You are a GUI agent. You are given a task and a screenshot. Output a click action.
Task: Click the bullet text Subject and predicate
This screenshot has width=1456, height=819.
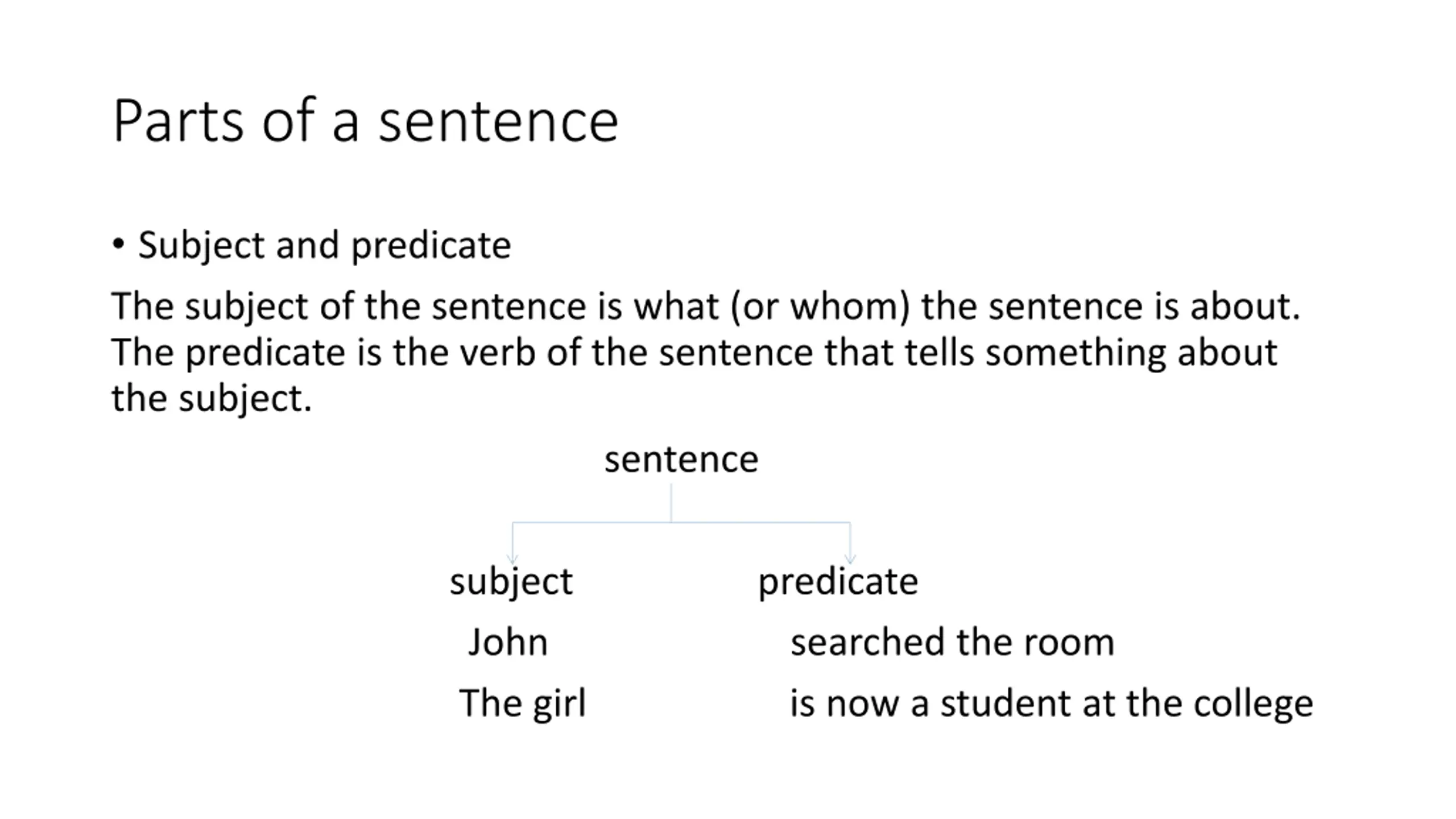click(x=324, y=246)
